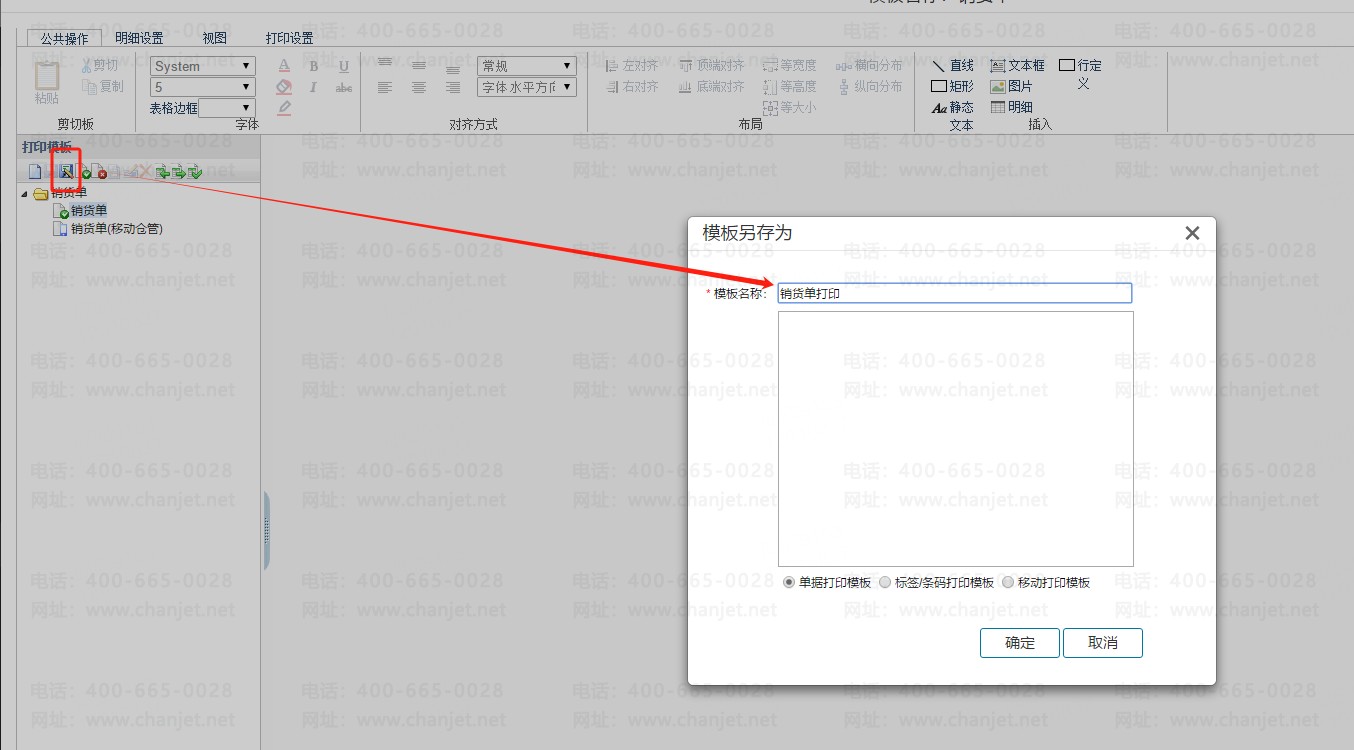The width and height of the screenshot is (1354, 750).
Task: Click the 取消 button
Action: tap(1102, 643)
